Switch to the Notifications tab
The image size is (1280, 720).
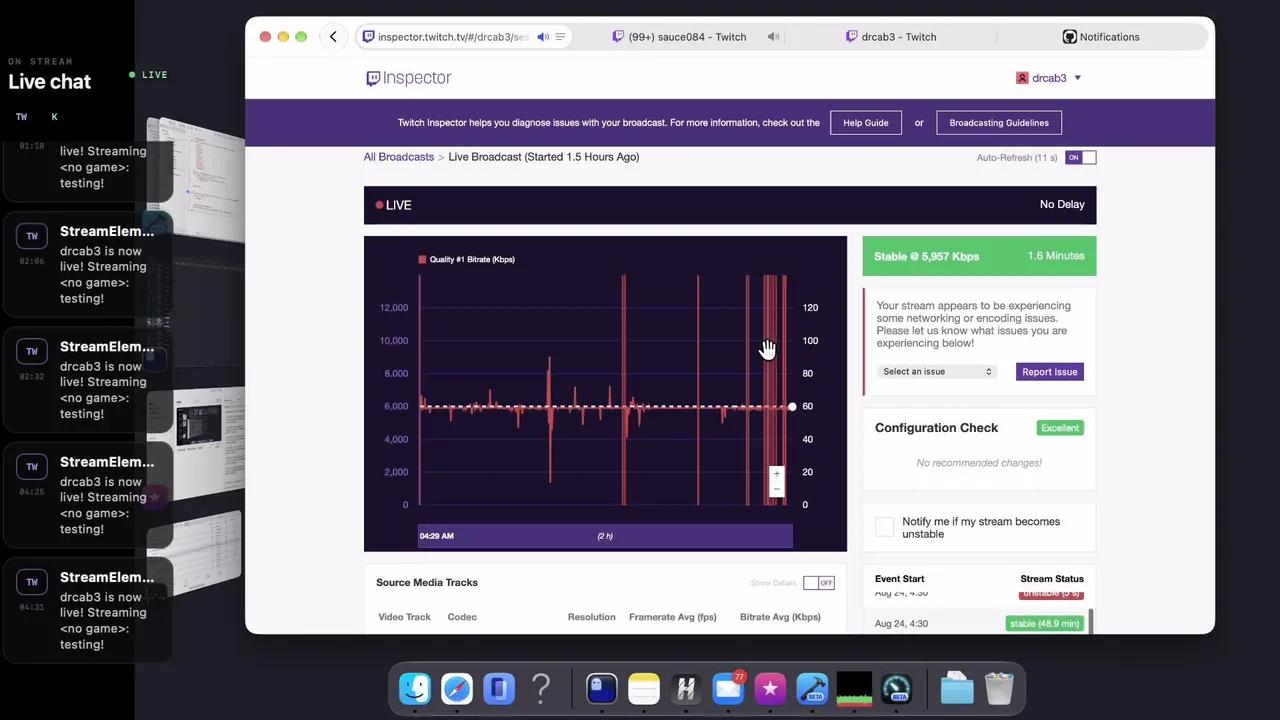(x=1101, y=37)
